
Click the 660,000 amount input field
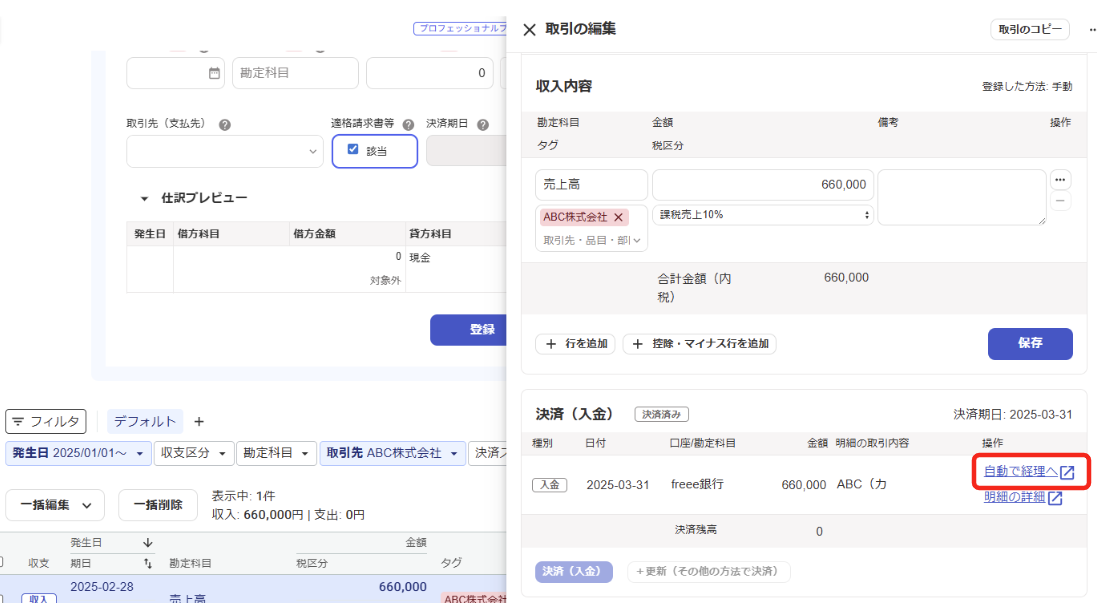[763, 185]
